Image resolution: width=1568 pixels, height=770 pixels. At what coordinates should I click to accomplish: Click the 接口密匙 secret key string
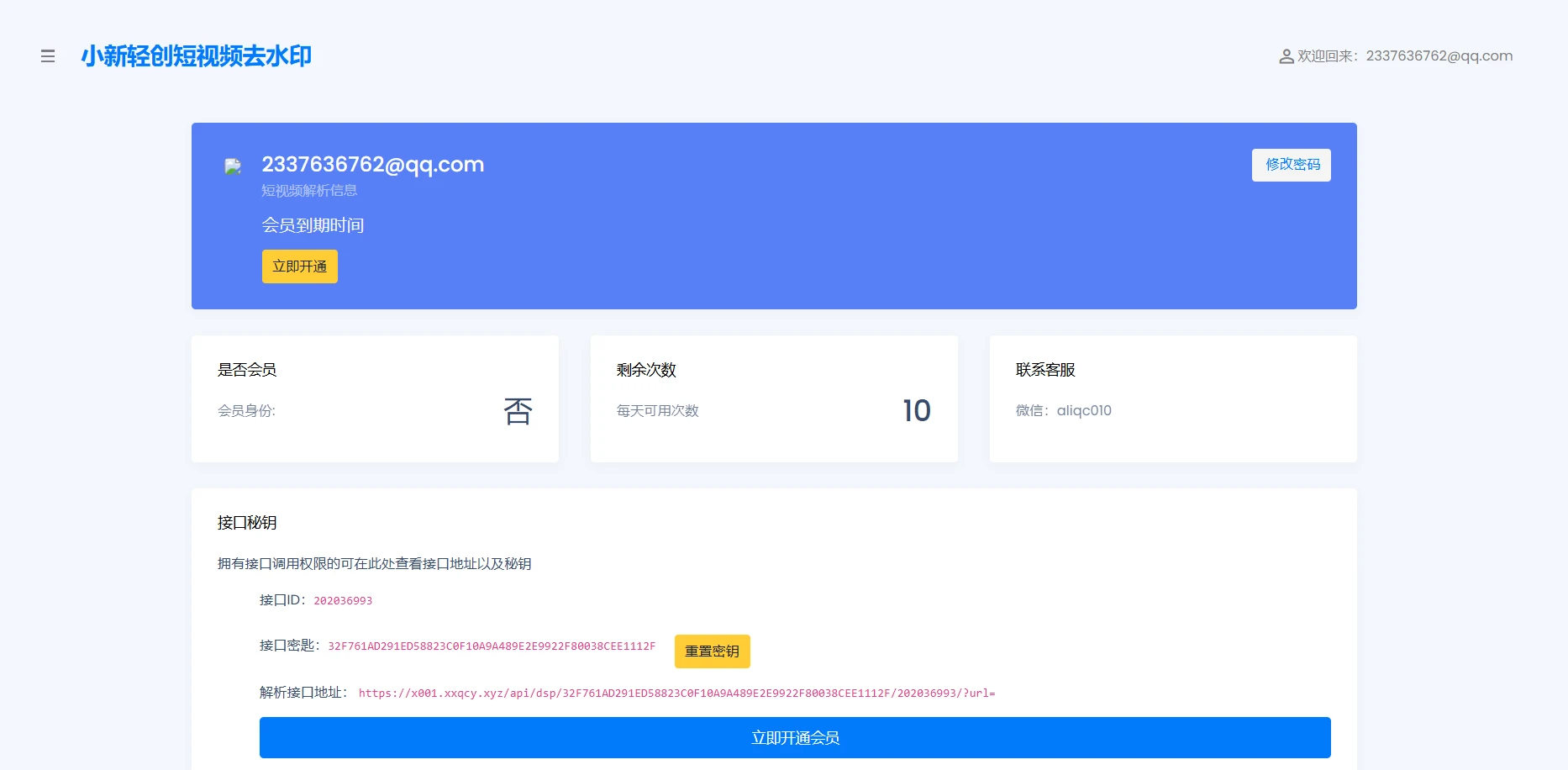pyautogui.click(x=492, y=646)
